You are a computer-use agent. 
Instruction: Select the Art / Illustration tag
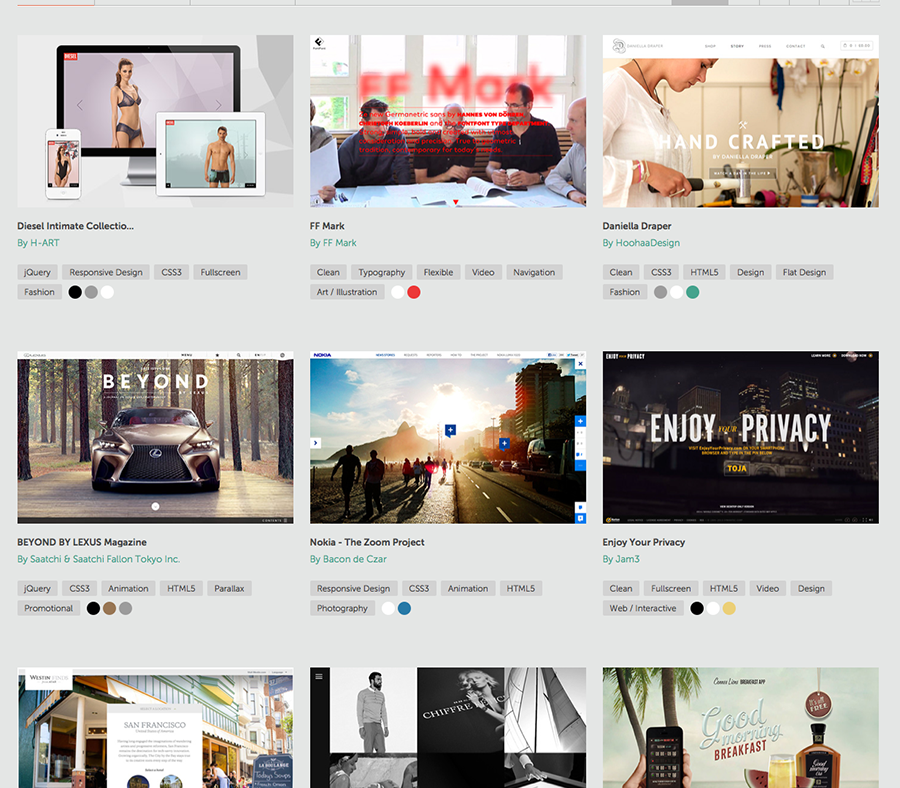tap(347, 292)
